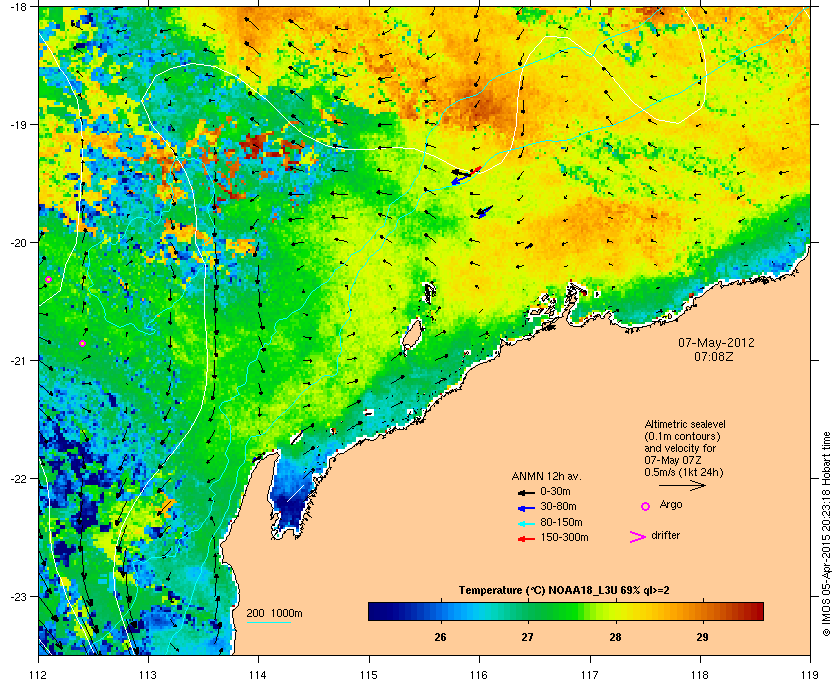Viewport: 840px width, 680px height.
Task: Click the "80-150m" depth label
Action: coord(561,522)
